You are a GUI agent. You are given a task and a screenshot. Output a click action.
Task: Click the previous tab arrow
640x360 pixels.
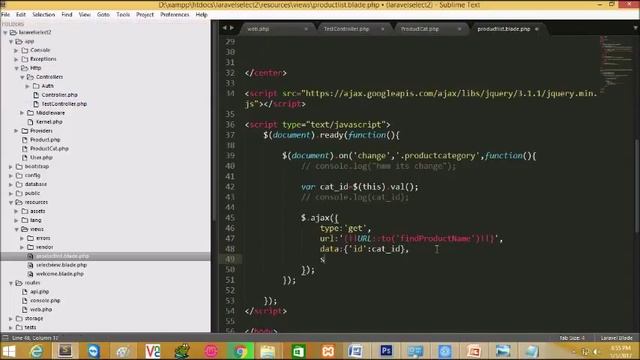click(224, 28)
